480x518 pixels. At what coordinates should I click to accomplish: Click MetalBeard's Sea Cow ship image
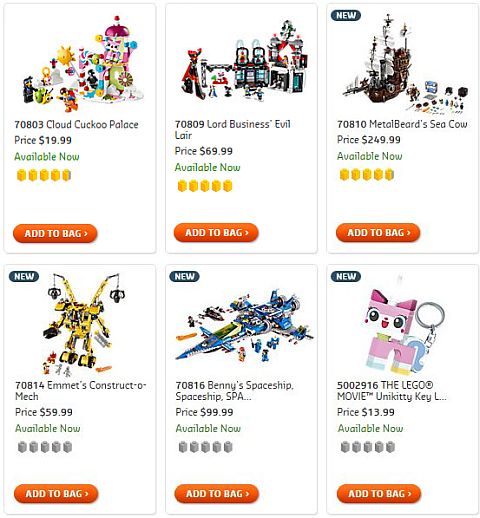[404, 64]
